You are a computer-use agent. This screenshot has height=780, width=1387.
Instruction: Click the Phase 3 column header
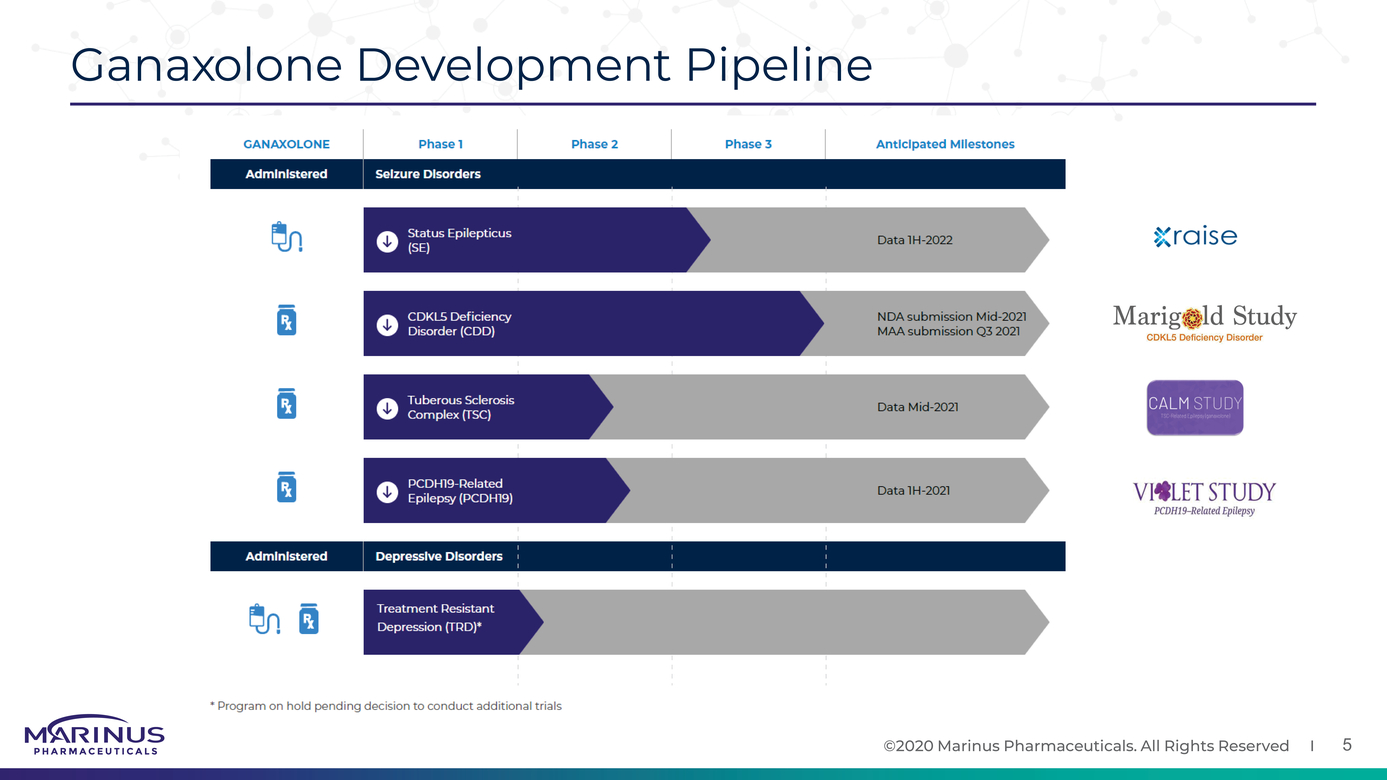point(748,144)
